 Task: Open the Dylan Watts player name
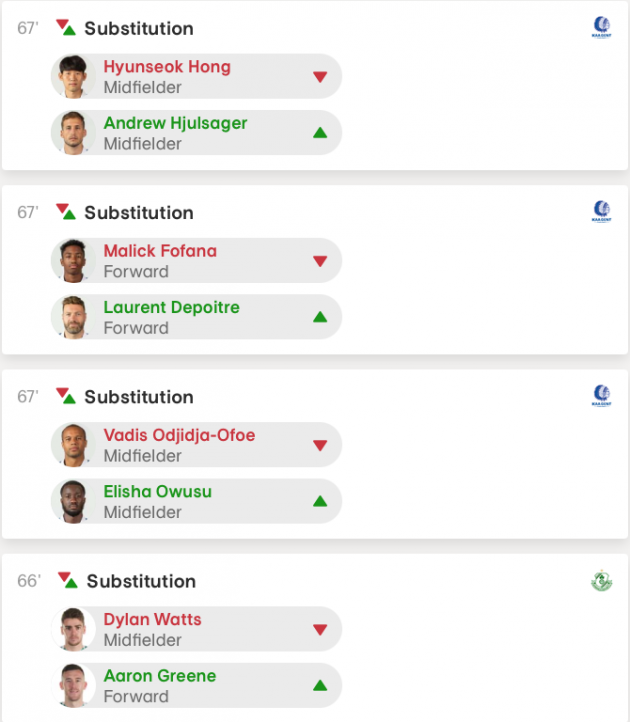tap(152, 619)
